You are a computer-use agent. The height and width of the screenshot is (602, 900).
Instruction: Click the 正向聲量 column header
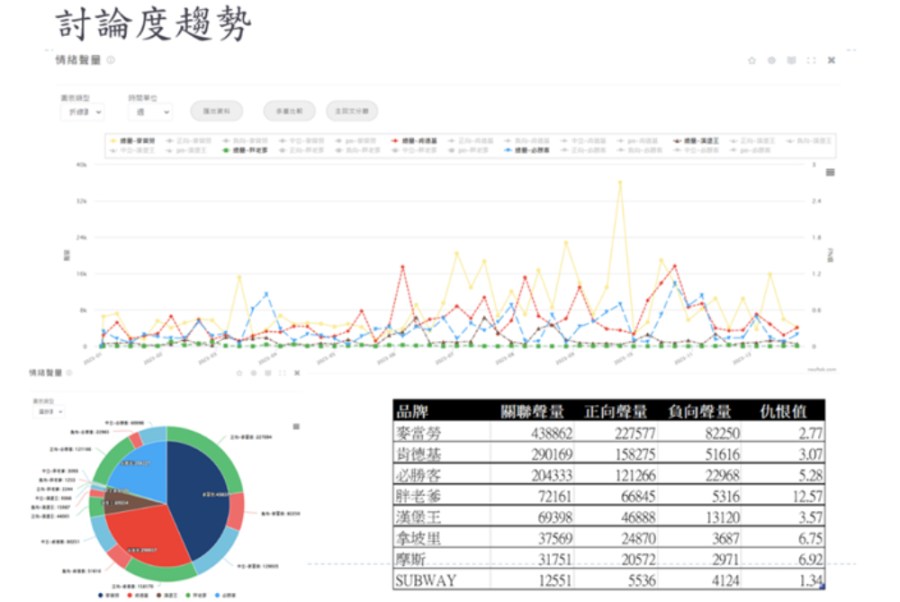click(615, 411)
